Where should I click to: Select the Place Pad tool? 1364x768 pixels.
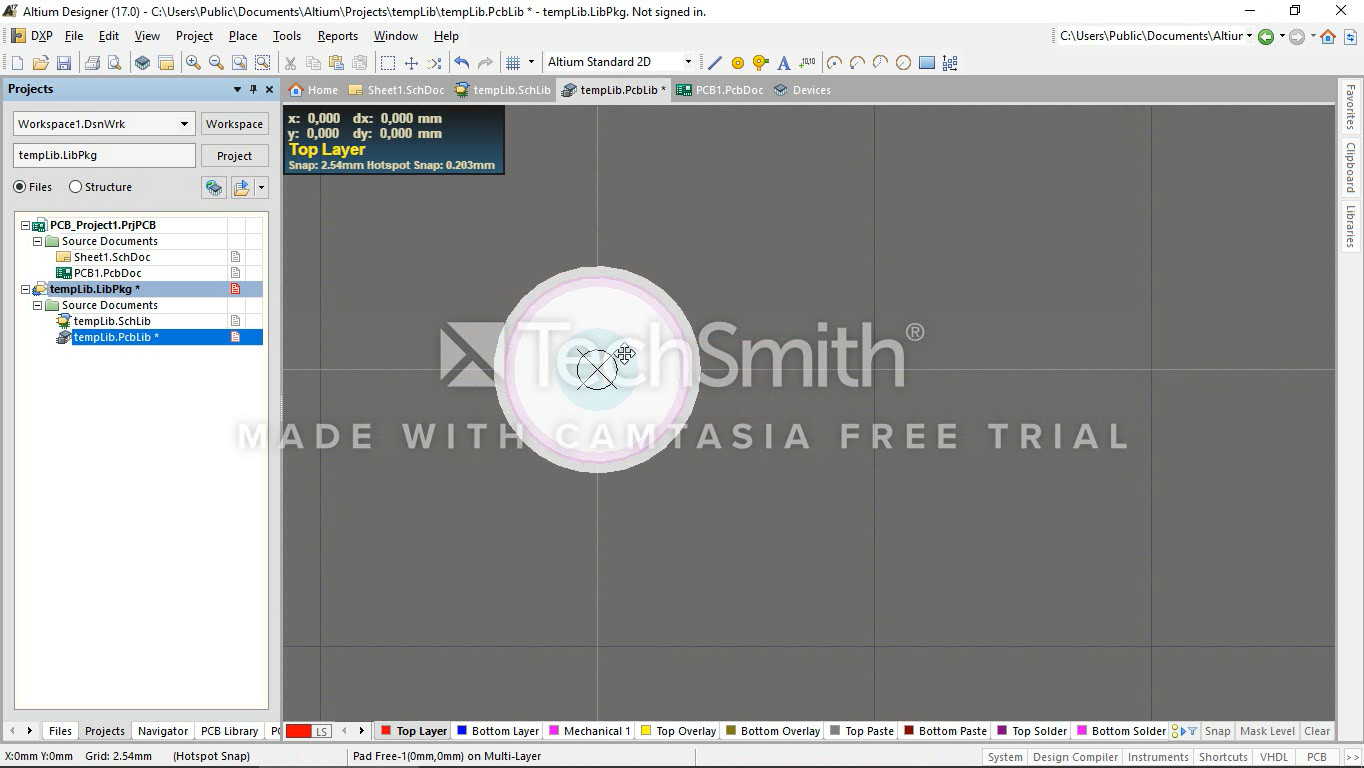[x=738, y=63]
